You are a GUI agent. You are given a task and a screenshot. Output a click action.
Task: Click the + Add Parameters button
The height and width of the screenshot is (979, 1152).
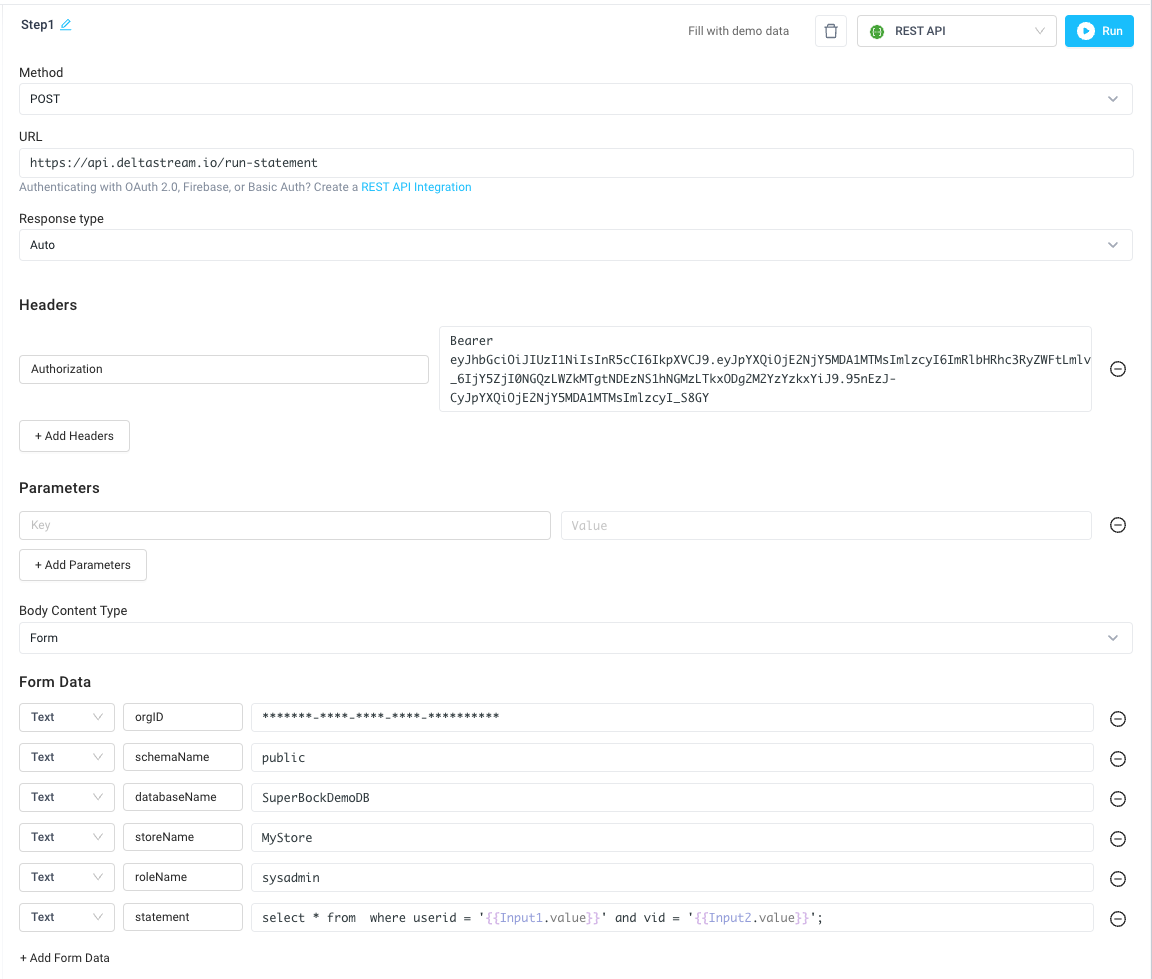coord(83,565)
